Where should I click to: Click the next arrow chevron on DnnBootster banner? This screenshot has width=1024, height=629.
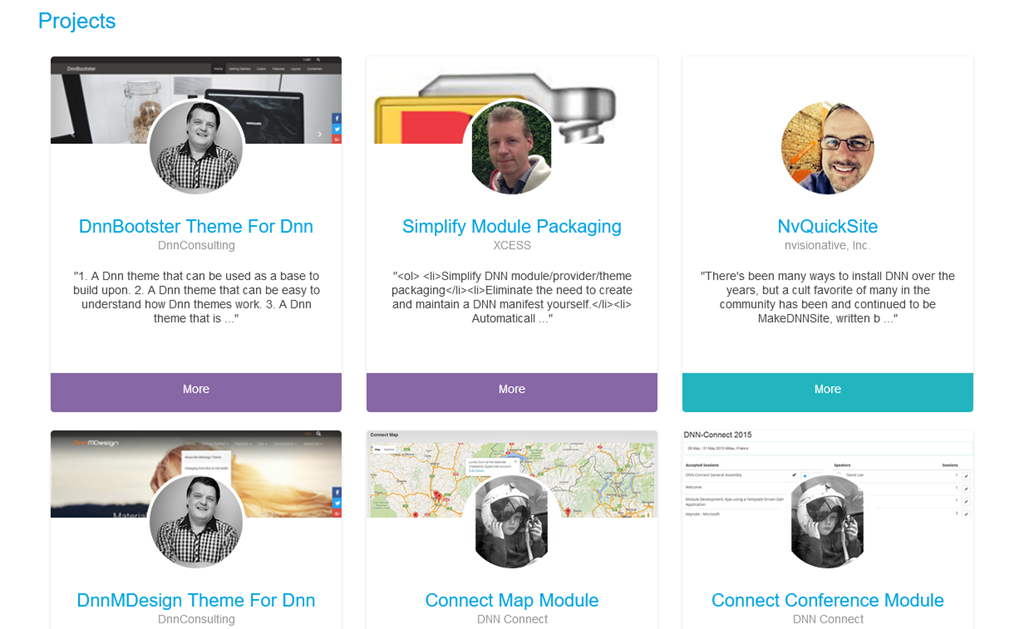pyautogui.click(x=319, y=134)
